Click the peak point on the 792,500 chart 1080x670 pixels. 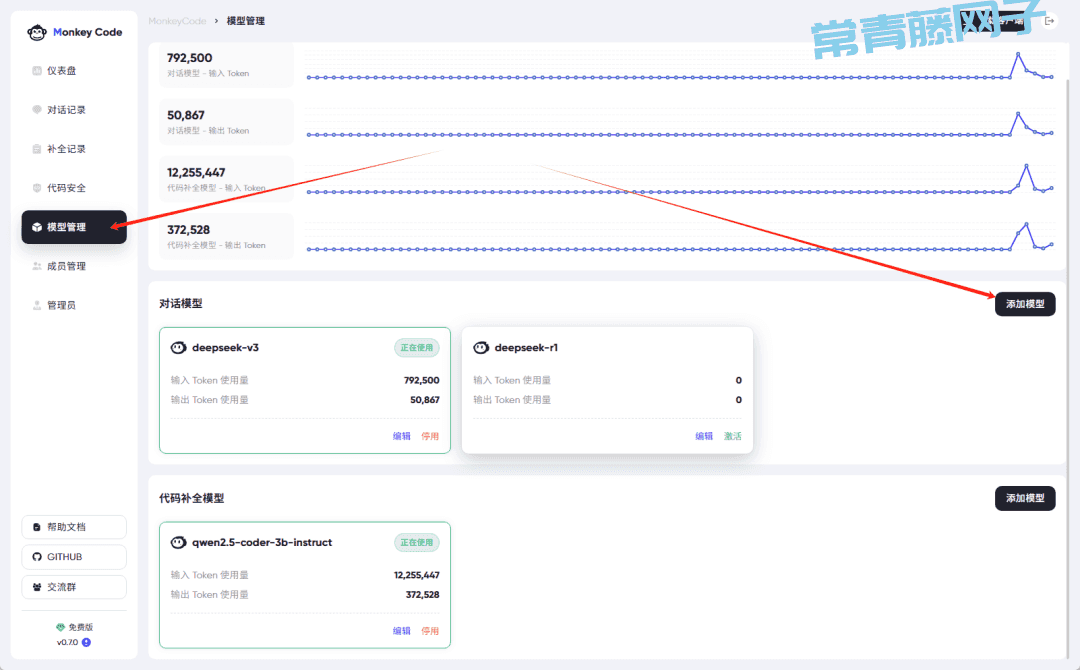[x=1018, y=53]
